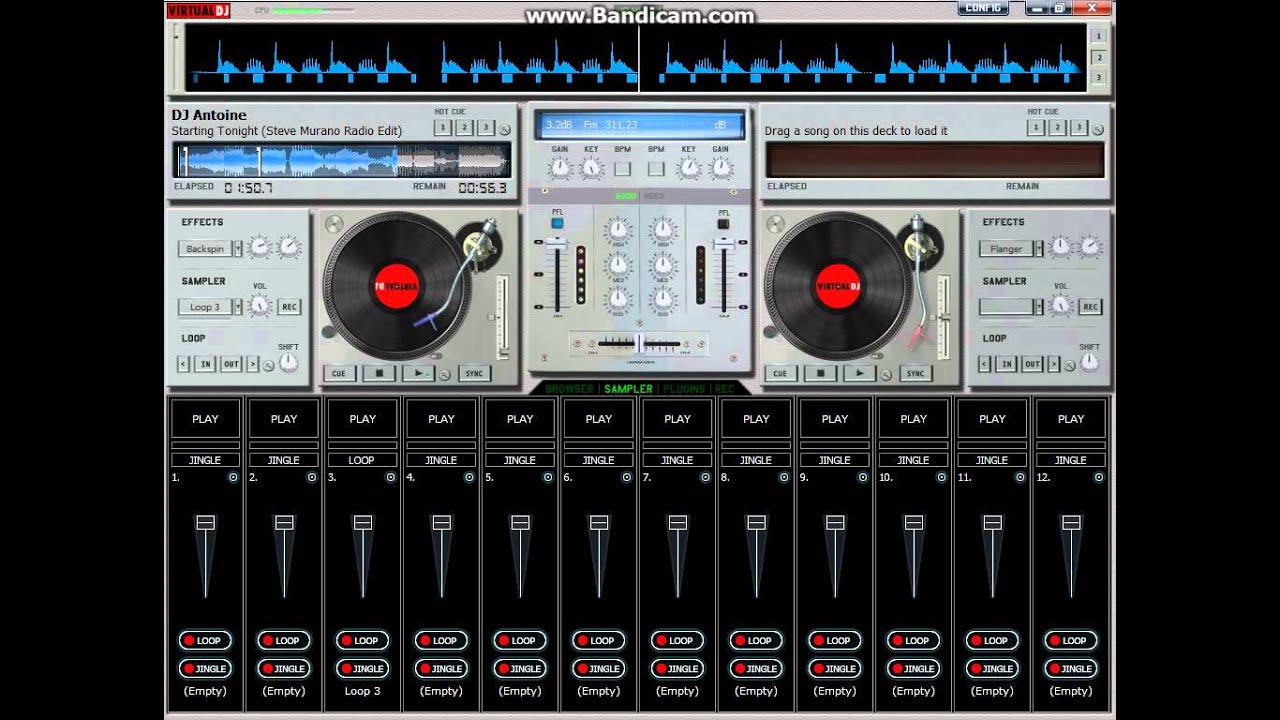The image size is (1280, 720).
Task: Click the left channel volume fader
Action: click(556, 246)
